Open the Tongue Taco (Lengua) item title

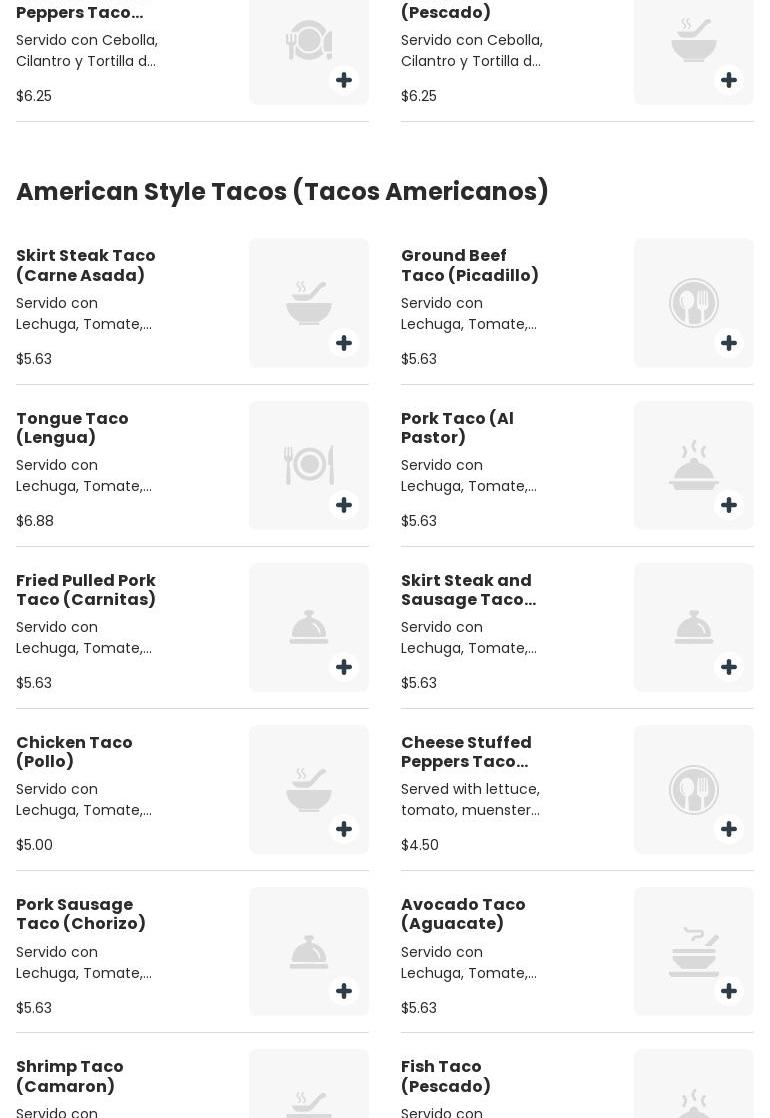click(x=72, y=428)
